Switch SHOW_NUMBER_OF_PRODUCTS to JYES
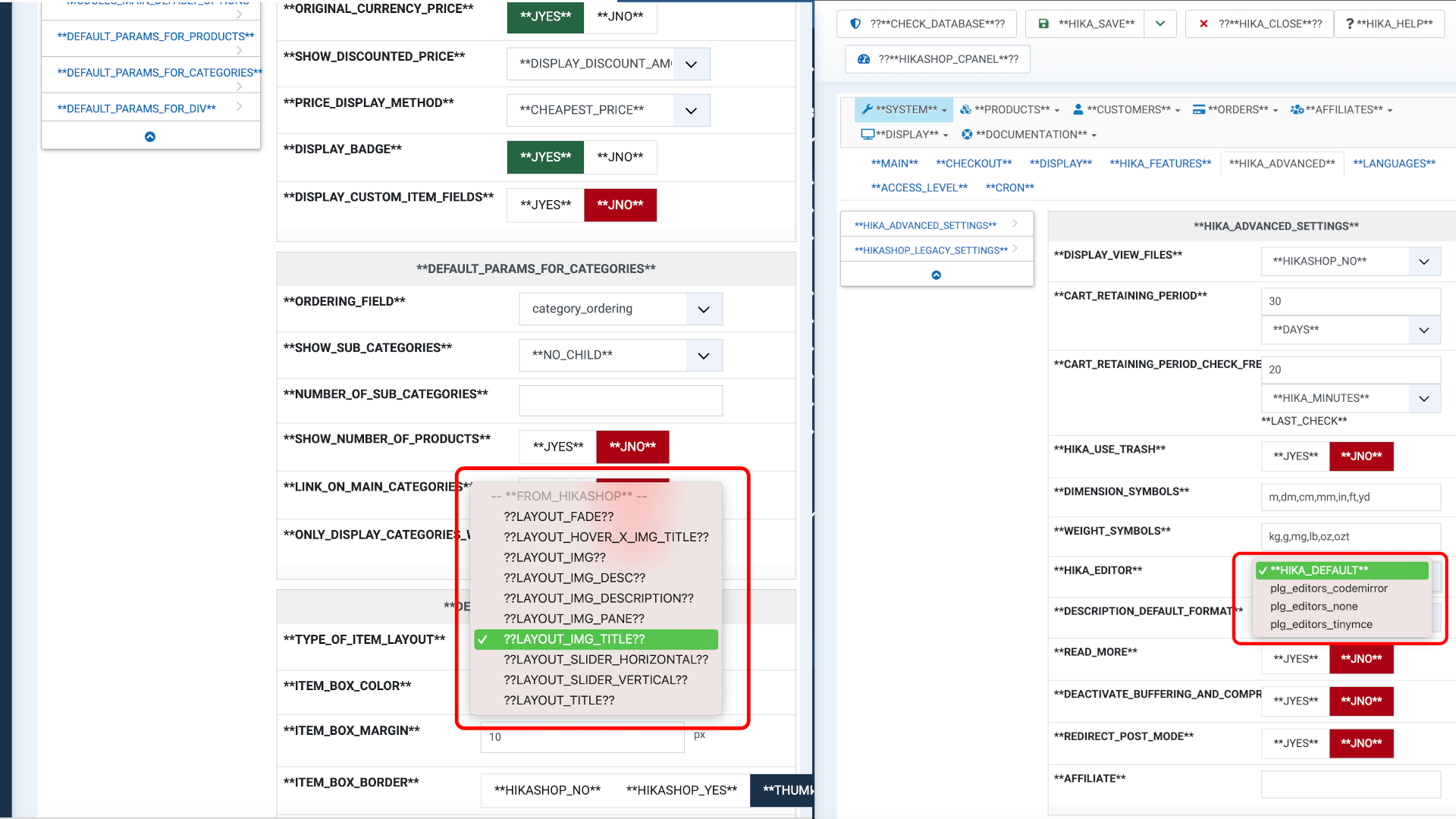1456x819 pixels. 558,447
